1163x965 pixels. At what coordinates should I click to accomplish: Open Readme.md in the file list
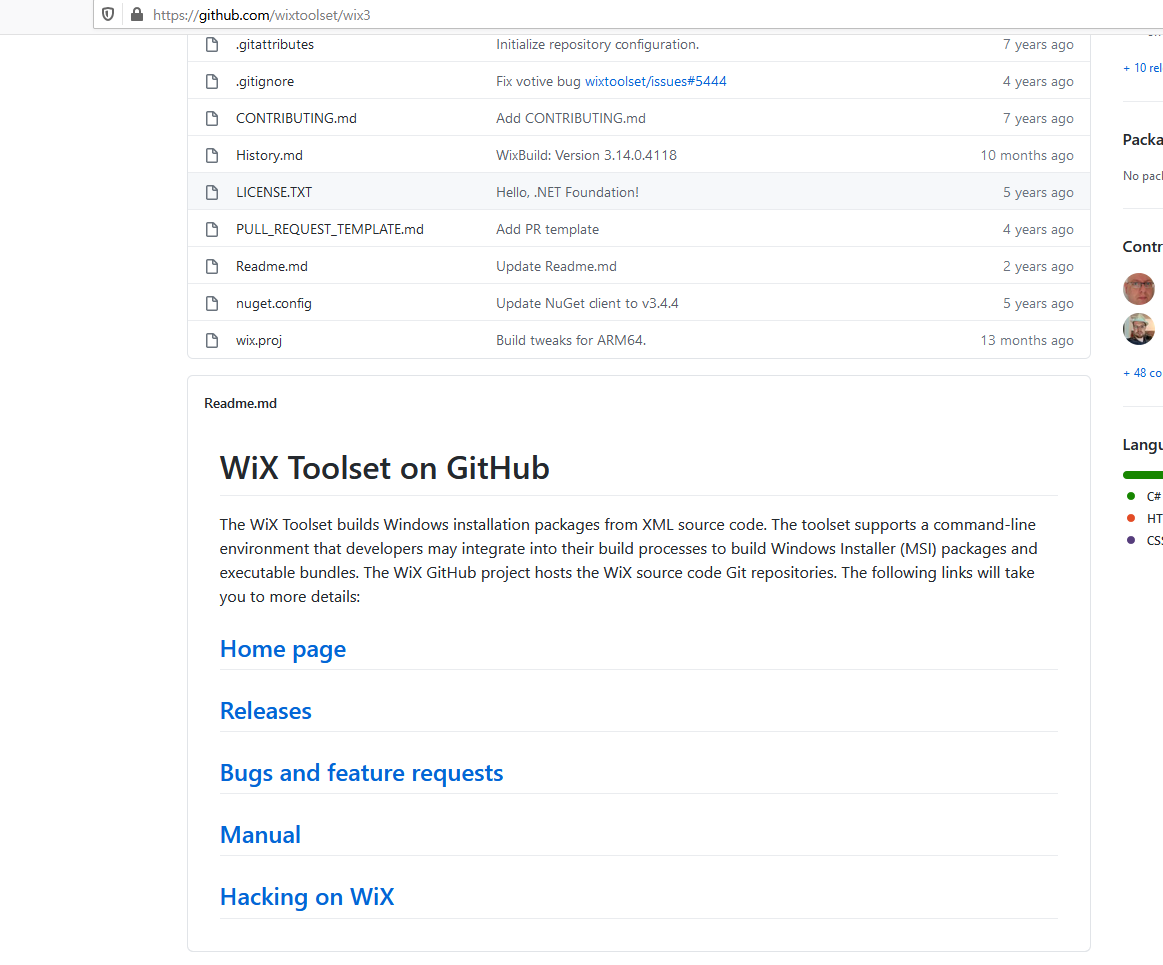(271, 267)
